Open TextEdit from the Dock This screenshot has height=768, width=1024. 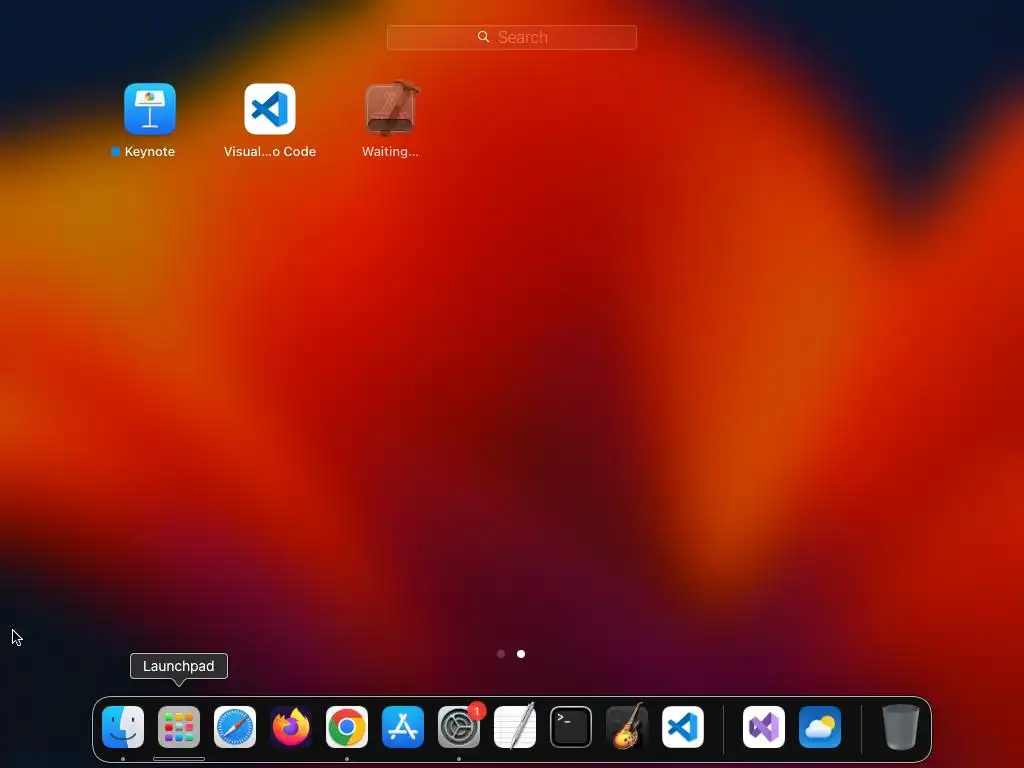(515, 727)
